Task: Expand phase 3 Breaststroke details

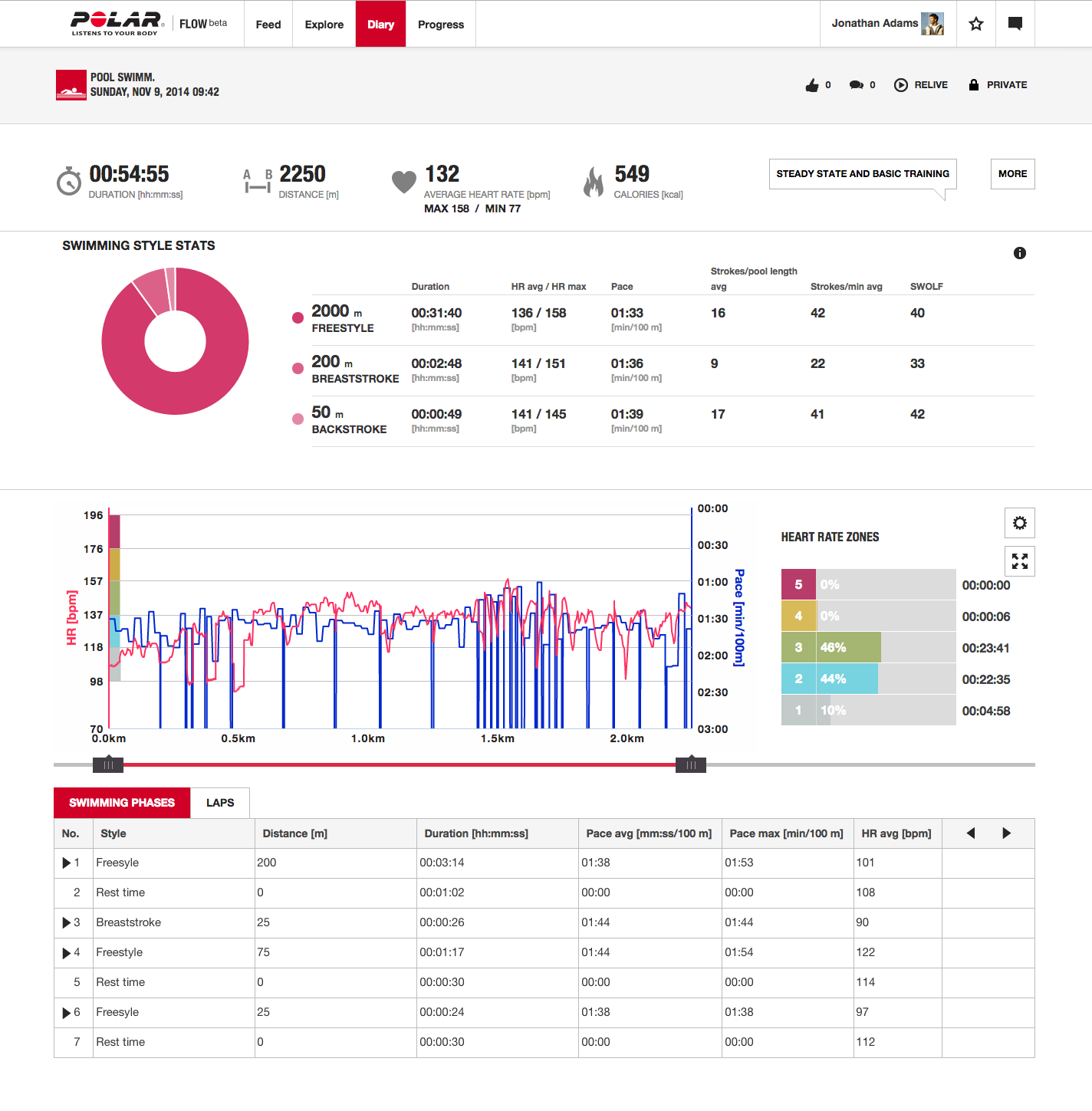Action: [67, 922]
